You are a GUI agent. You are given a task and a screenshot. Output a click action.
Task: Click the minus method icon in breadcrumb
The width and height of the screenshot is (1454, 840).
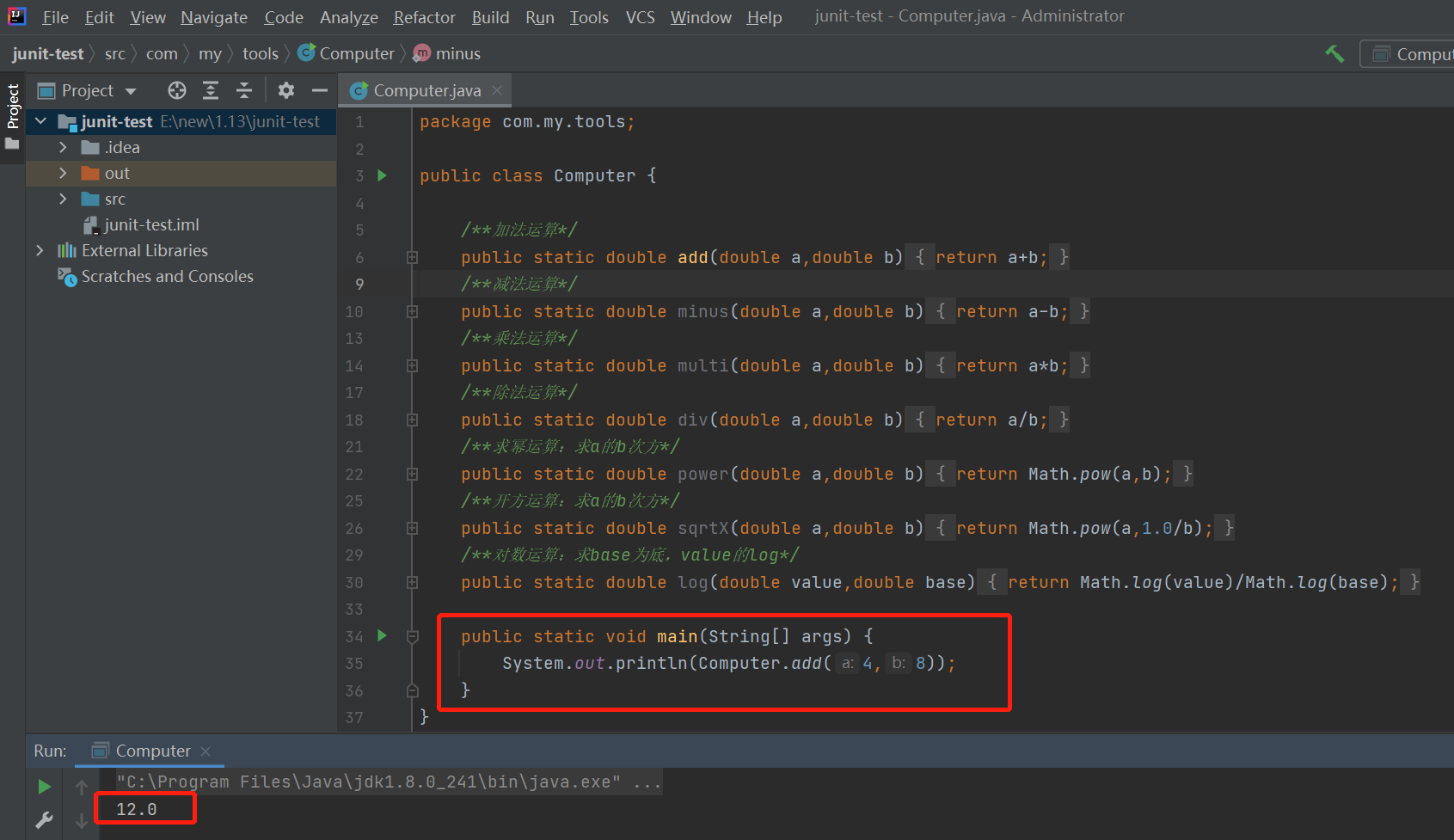[421, 53]
